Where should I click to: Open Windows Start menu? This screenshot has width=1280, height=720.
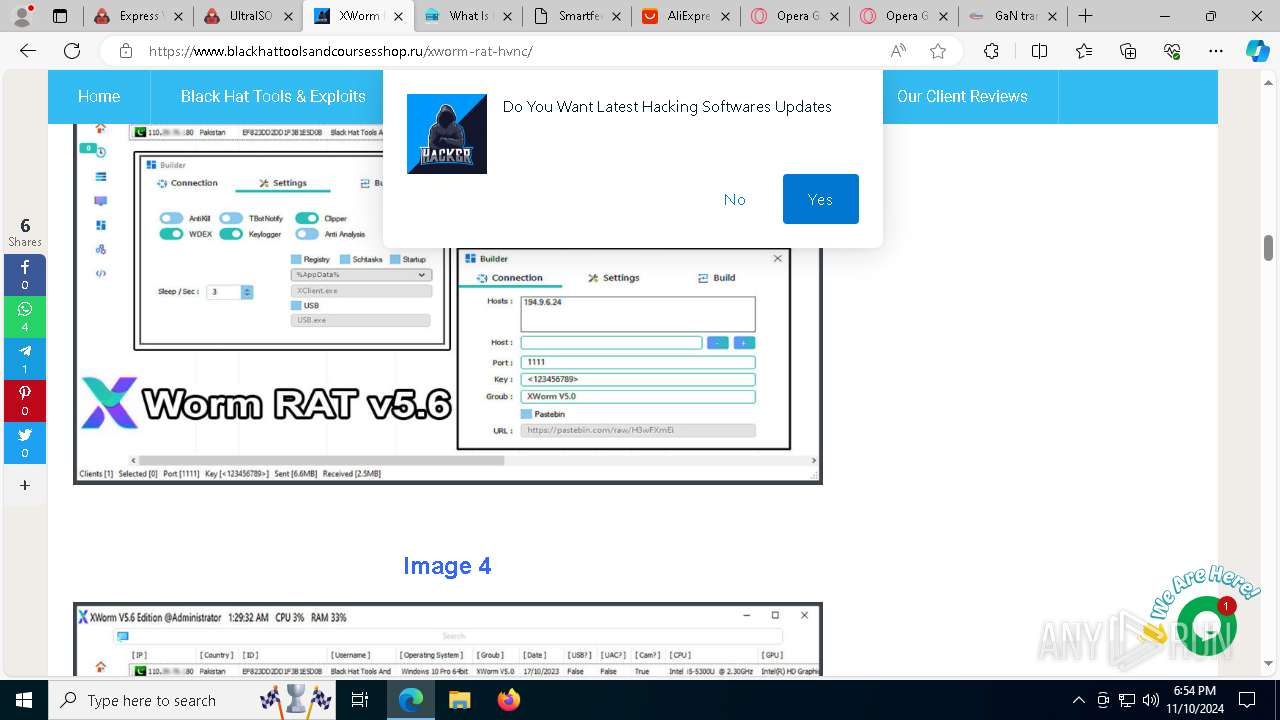click(24, 700)
